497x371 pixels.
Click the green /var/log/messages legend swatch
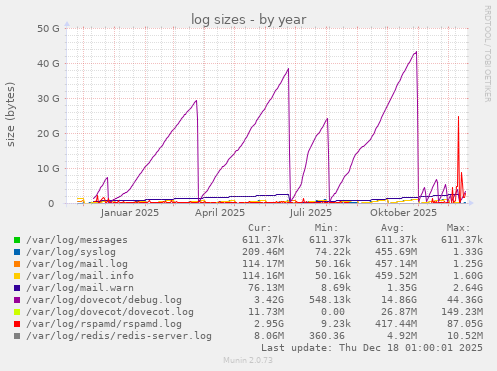tap(17, 240)
